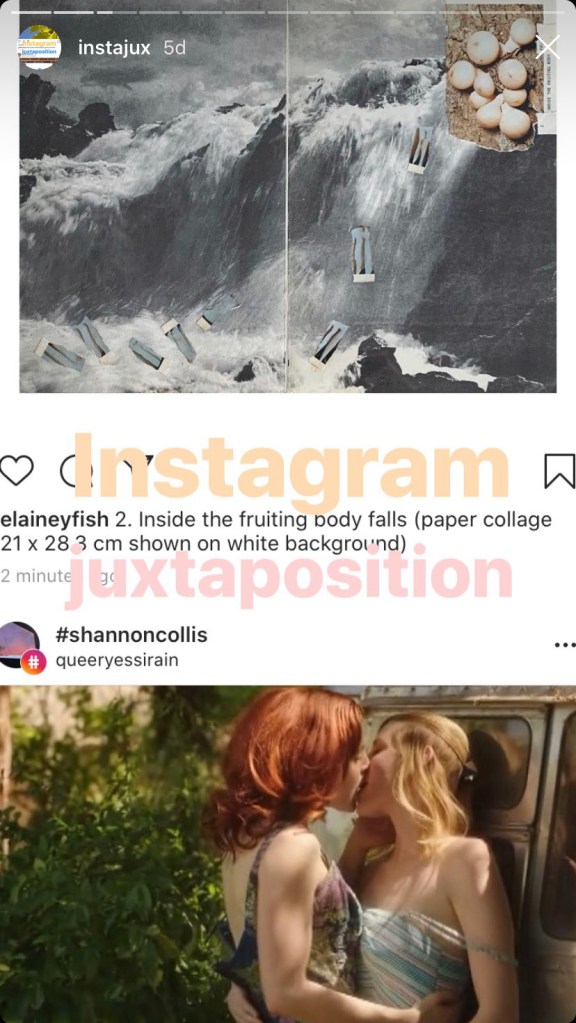Open the queeryessirain profile link
Viewport: 576px width, 1023px height.
117,660
